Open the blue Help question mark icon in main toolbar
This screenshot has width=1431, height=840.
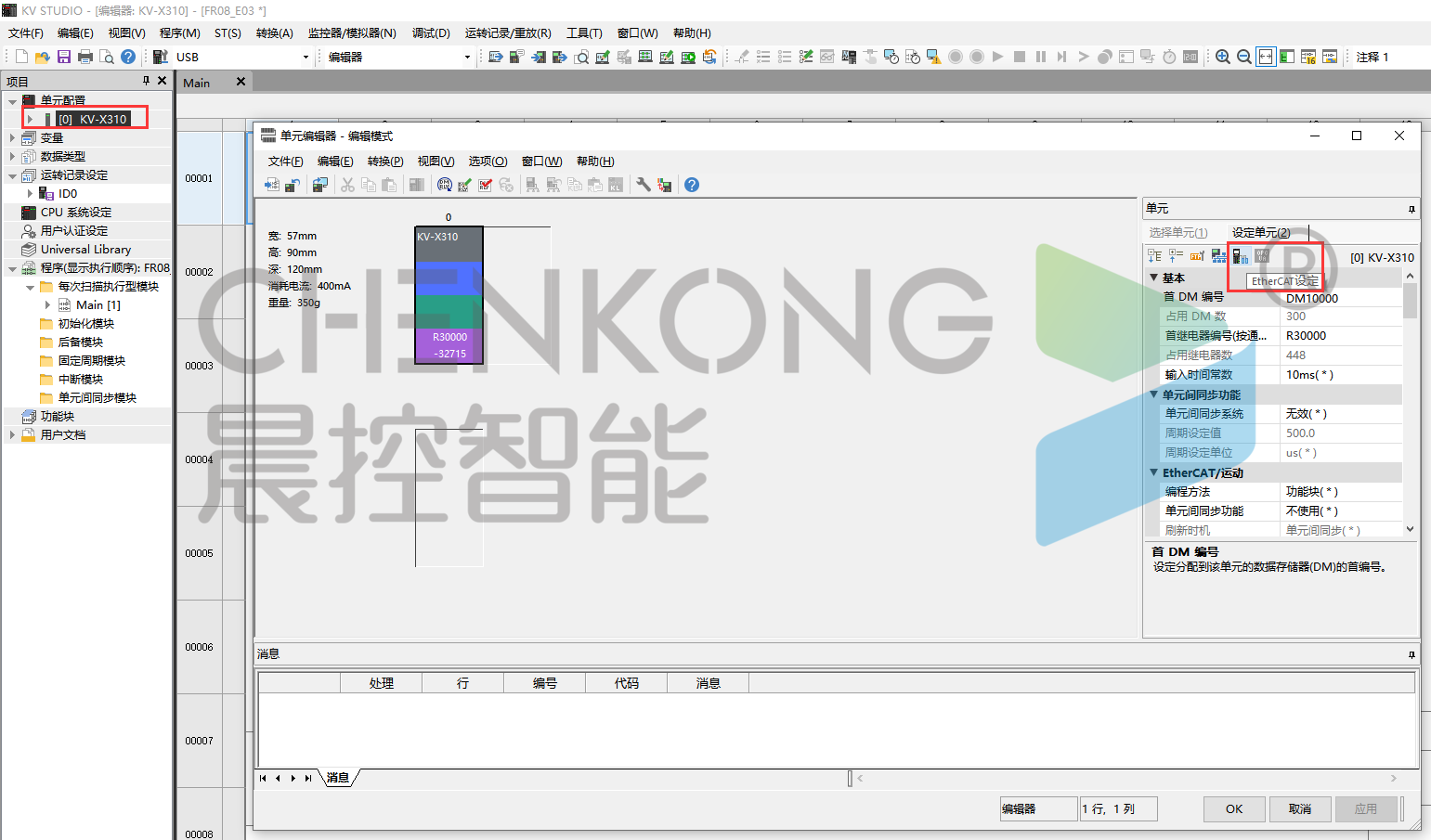(x=128, y=57)
